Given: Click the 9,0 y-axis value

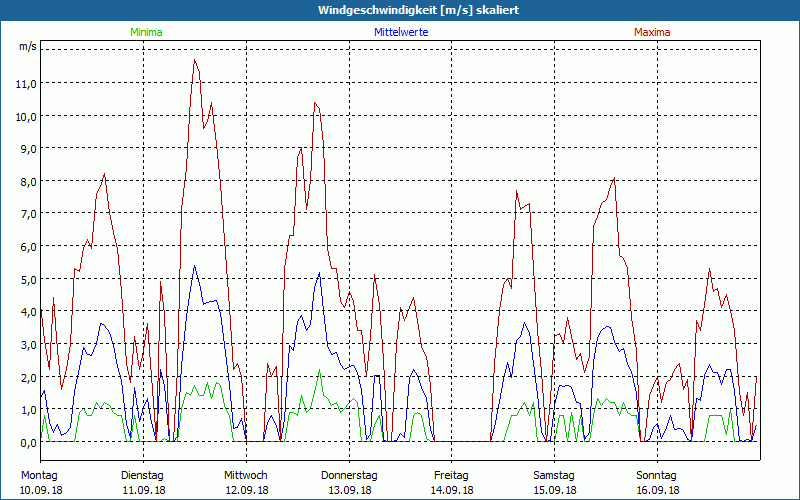Looking at the screenshot, I should pyautogui.click(x=29, y=149).
